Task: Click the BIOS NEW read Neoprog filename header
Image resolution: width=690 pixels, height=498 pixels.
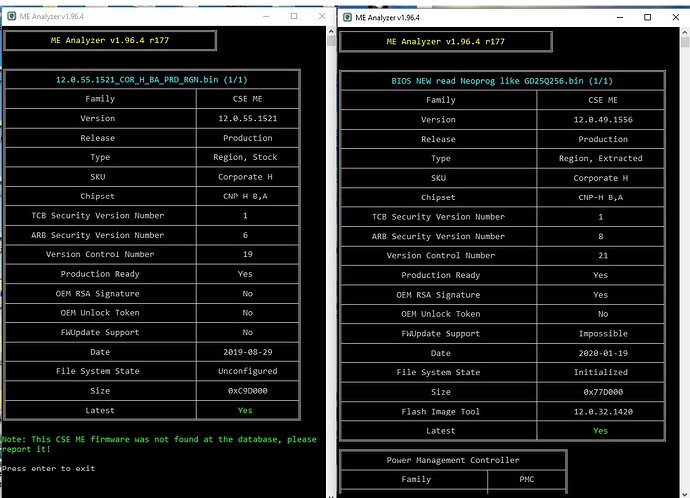Action: tap(502, 81)
